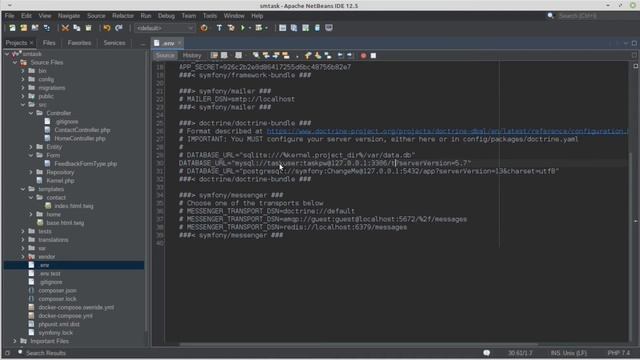Click the Shift Line Left icon in editor toolbar
The image size is (640, 360).
340,56
